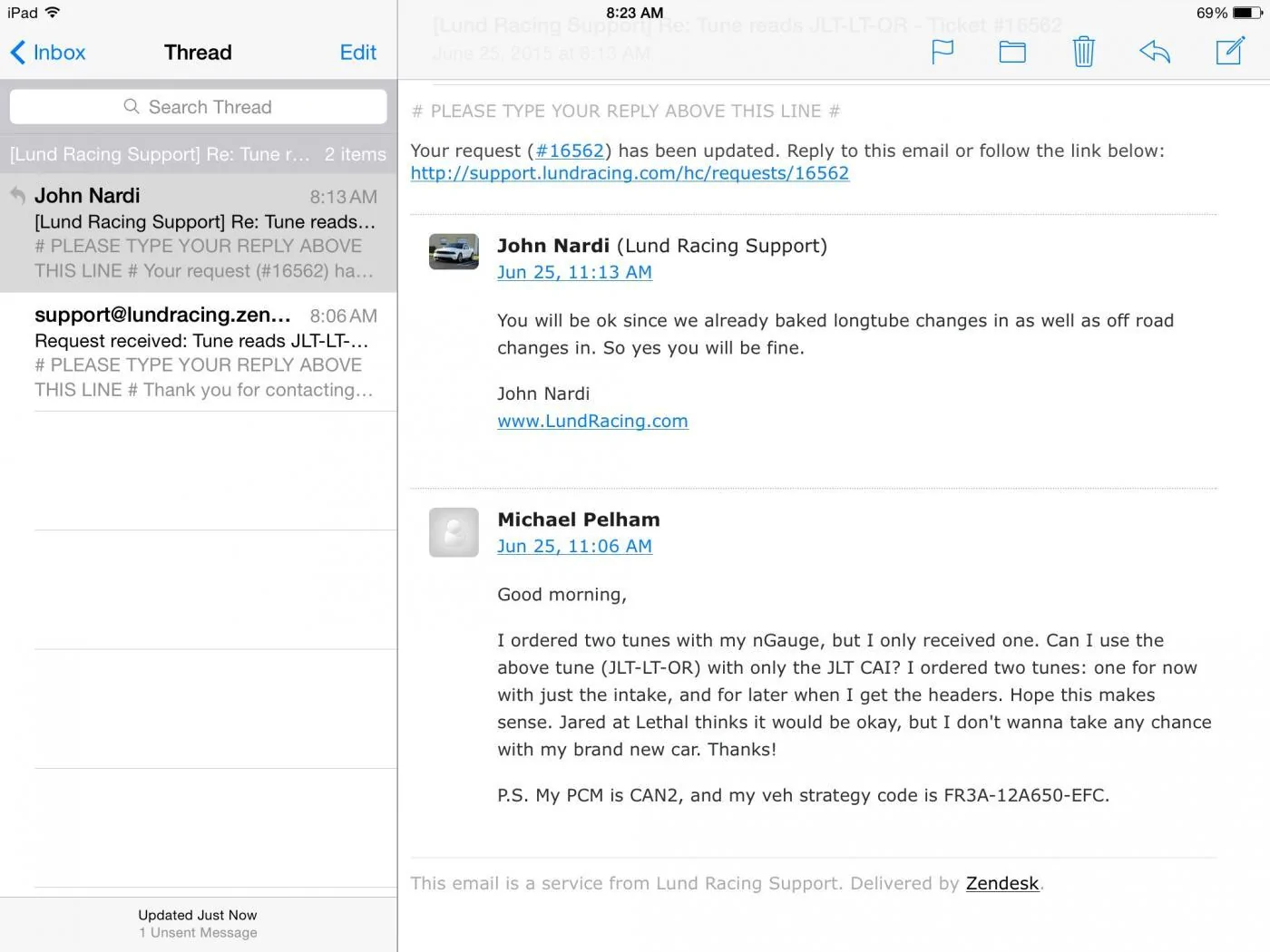The height and width of the screenshot is (952, 1270).
Task: Tap Jun 25, 11:13 AM timestamp link
Action: coord(574,272)
